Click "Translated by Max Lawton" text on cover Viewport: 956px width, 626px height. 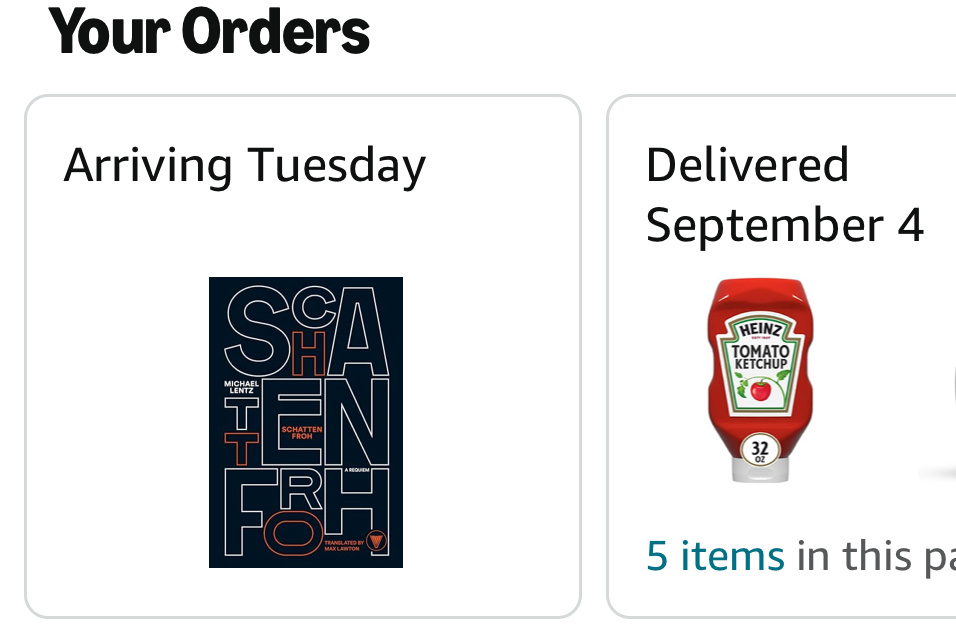click(343, 546)
